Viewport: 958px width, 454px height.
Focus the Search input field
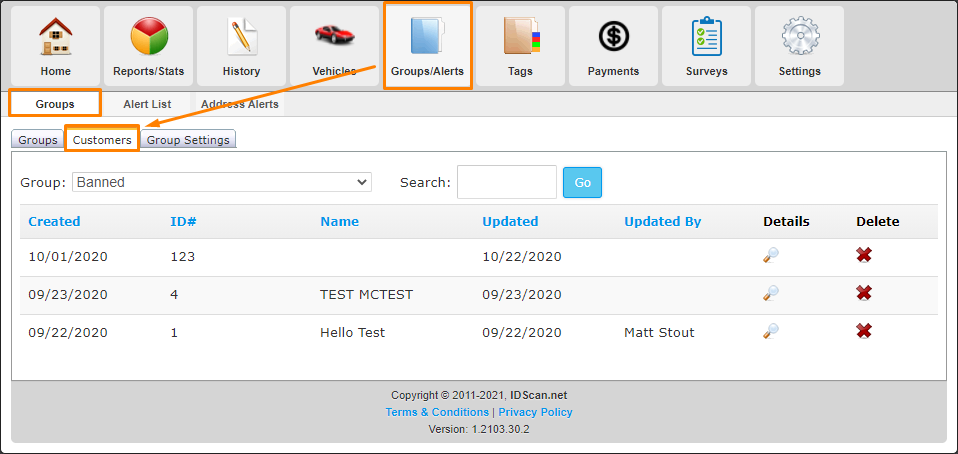tap(506, 182)
